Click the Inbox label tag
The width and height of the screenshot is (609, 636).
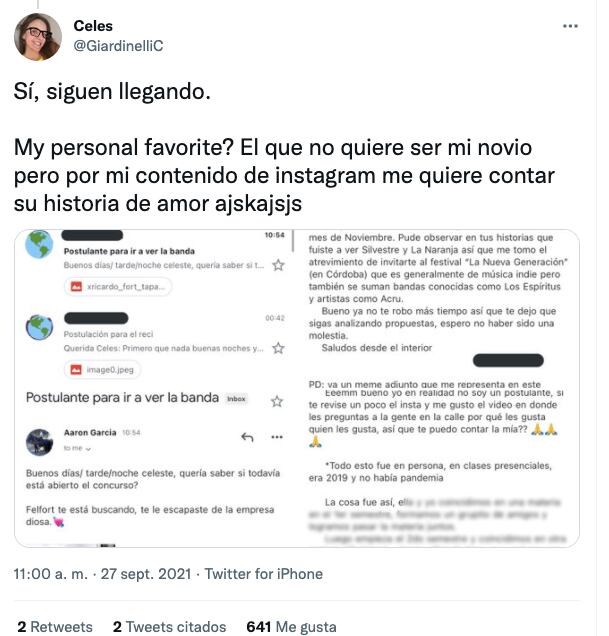click(x=236, y=399)
